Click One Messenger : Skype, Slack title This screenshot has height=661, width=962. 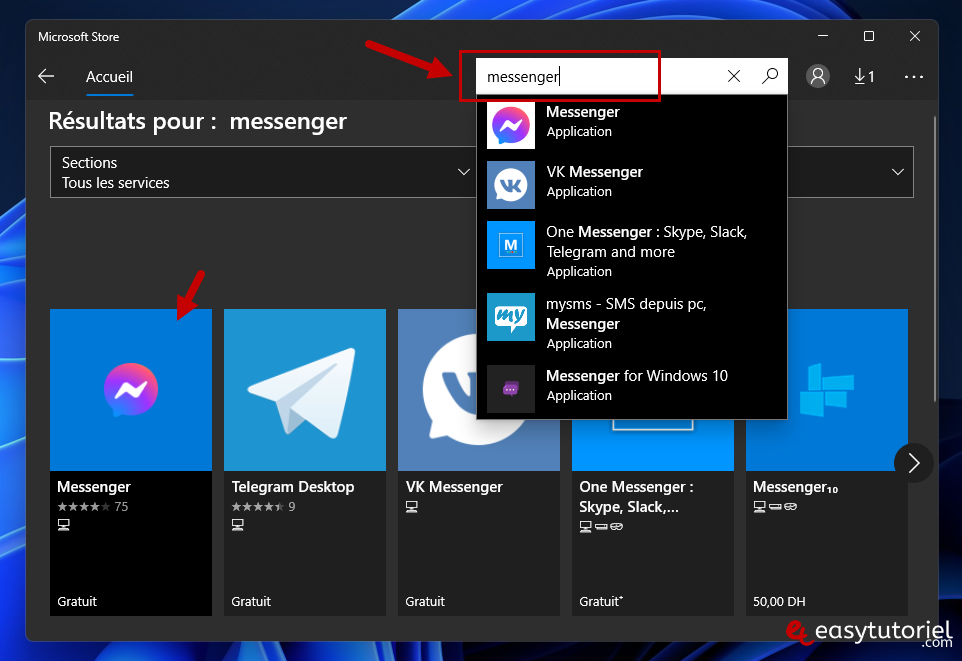tap(636, 497)
